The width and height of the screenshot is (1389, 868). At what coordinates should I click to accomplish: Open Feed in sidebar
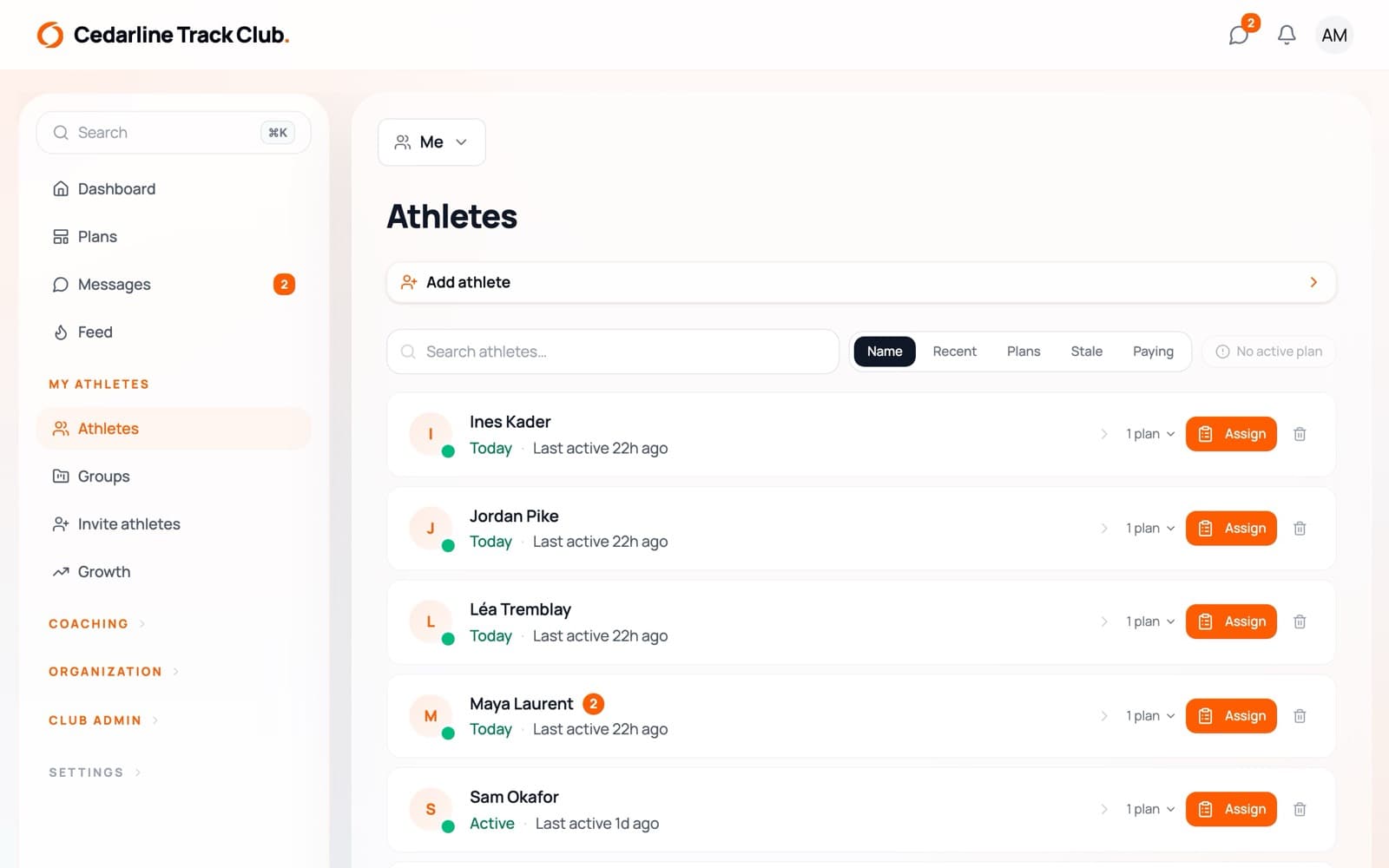(174, 332)
